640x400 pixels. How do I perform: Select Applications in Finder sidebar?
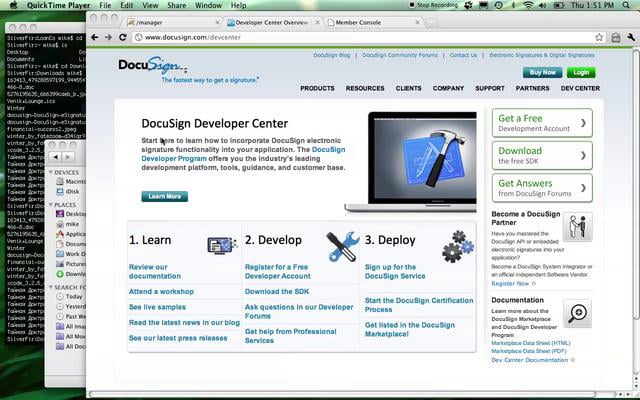70,234
